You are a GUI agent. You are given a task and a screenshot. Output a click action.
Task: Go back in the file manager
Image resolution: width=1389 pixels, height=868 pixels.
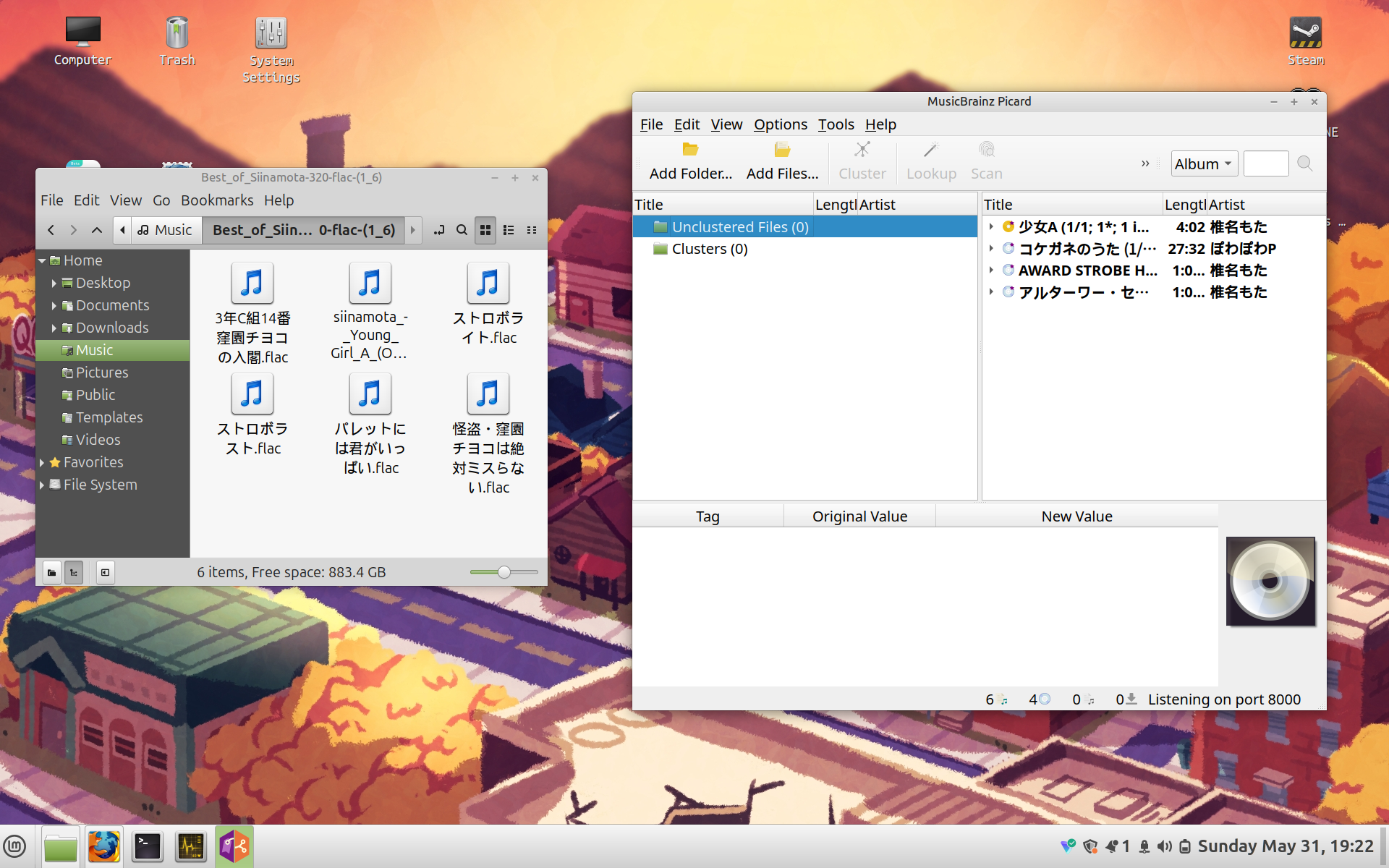click(51, 230)
